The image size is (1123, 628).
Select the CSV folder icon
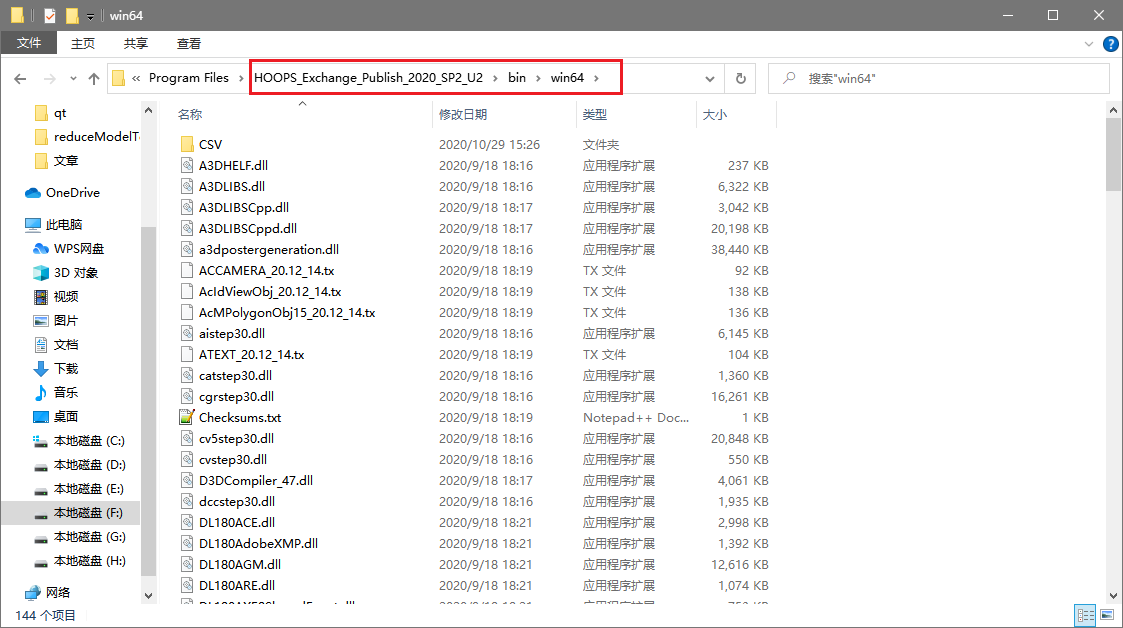click(187, 145)
